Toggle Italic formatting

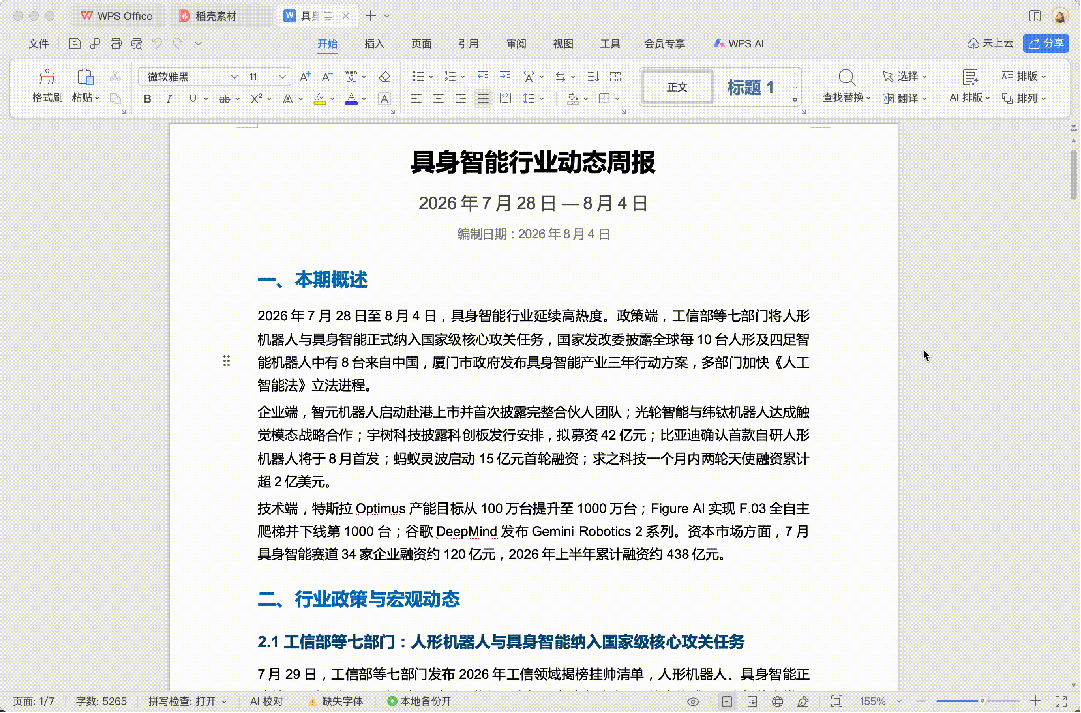click(170, 99)
